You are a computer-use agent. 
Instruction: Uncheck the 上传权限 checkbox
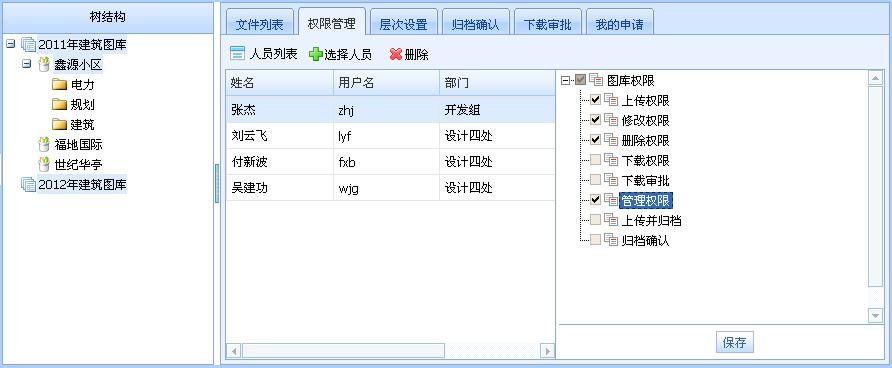point(595,100)
